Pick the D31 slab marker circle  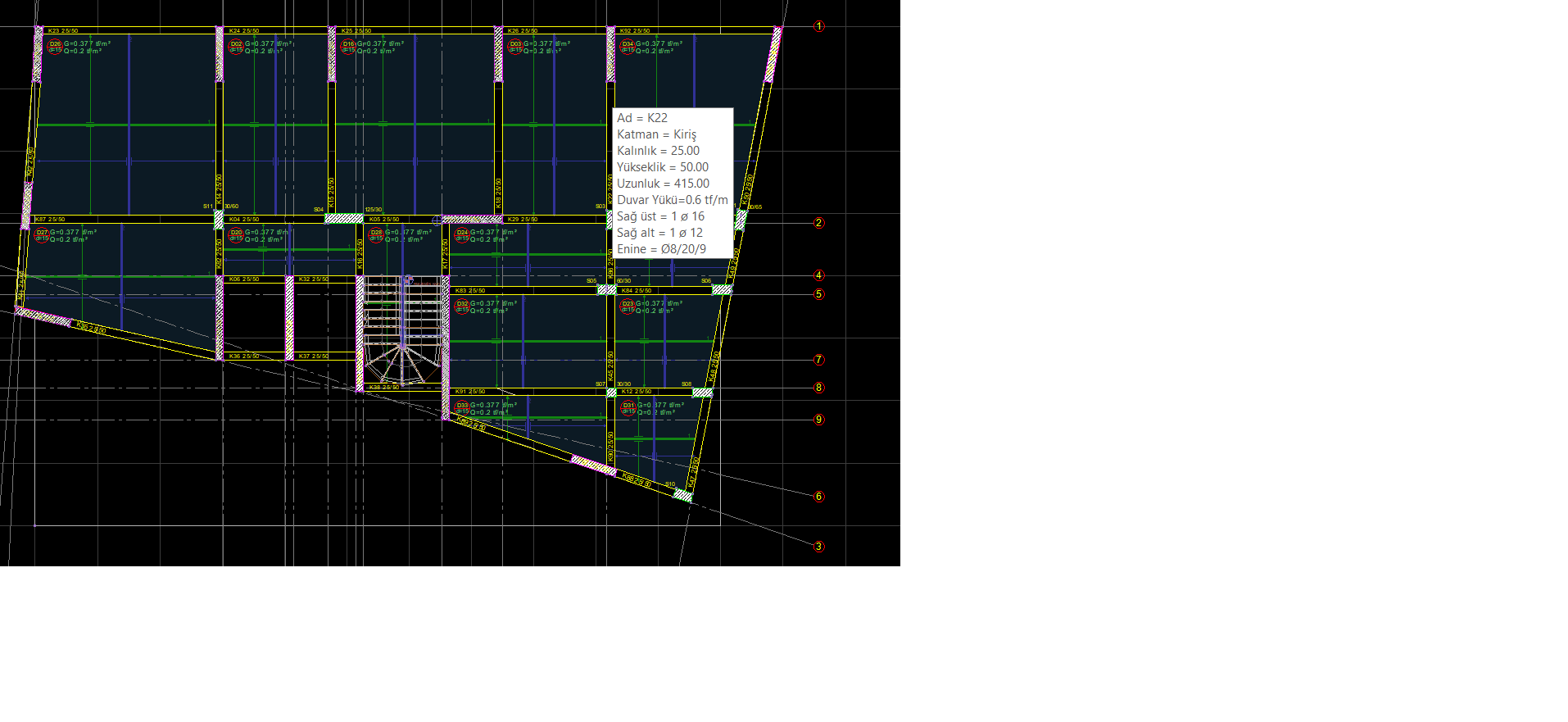point(628,406)
